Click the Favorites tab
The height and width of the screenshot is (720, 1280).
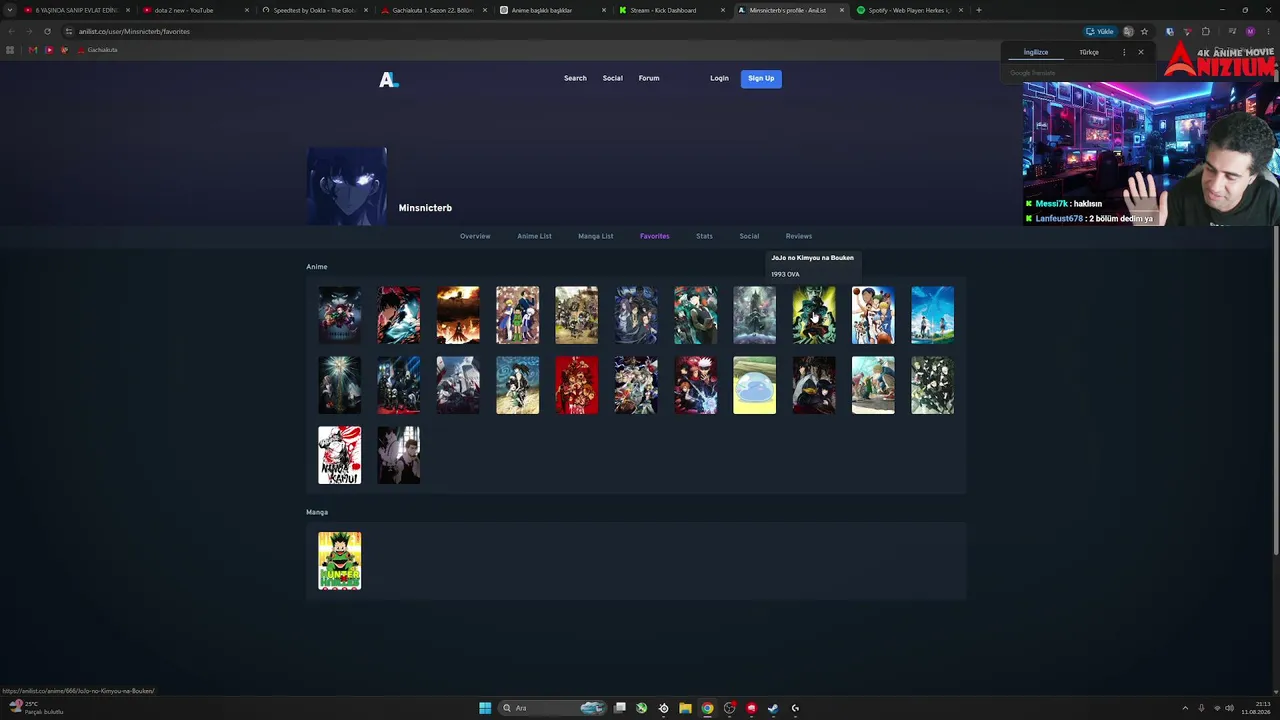pos(654,236)
